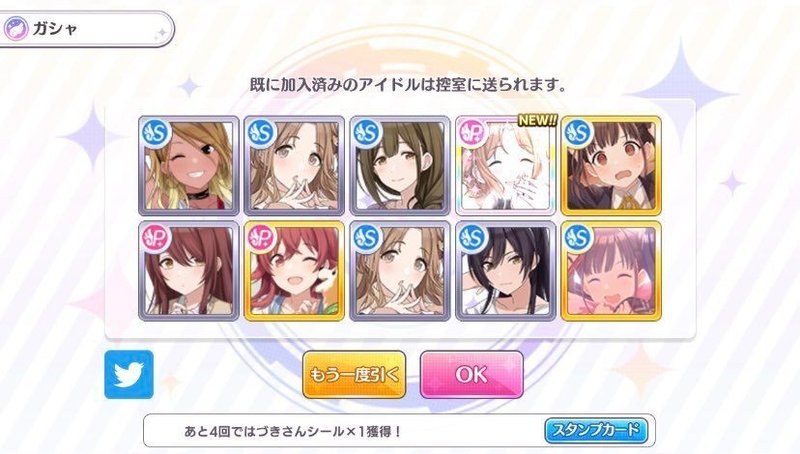Open the gold-framed laughing idol with pink headphones

[x=611, y=271]
